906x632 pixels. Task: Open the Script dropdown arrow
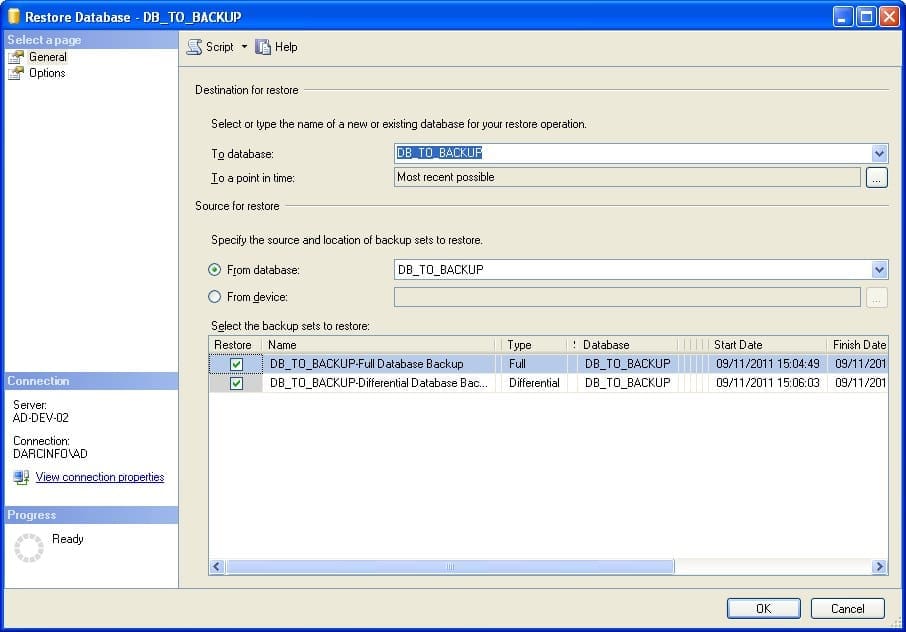244,47
